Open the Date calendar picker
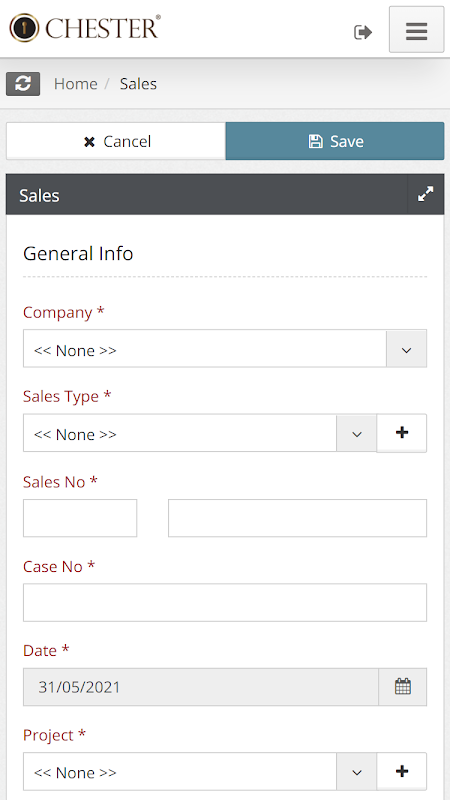This screenshot has height=800, width=450. tap(403, 687)
